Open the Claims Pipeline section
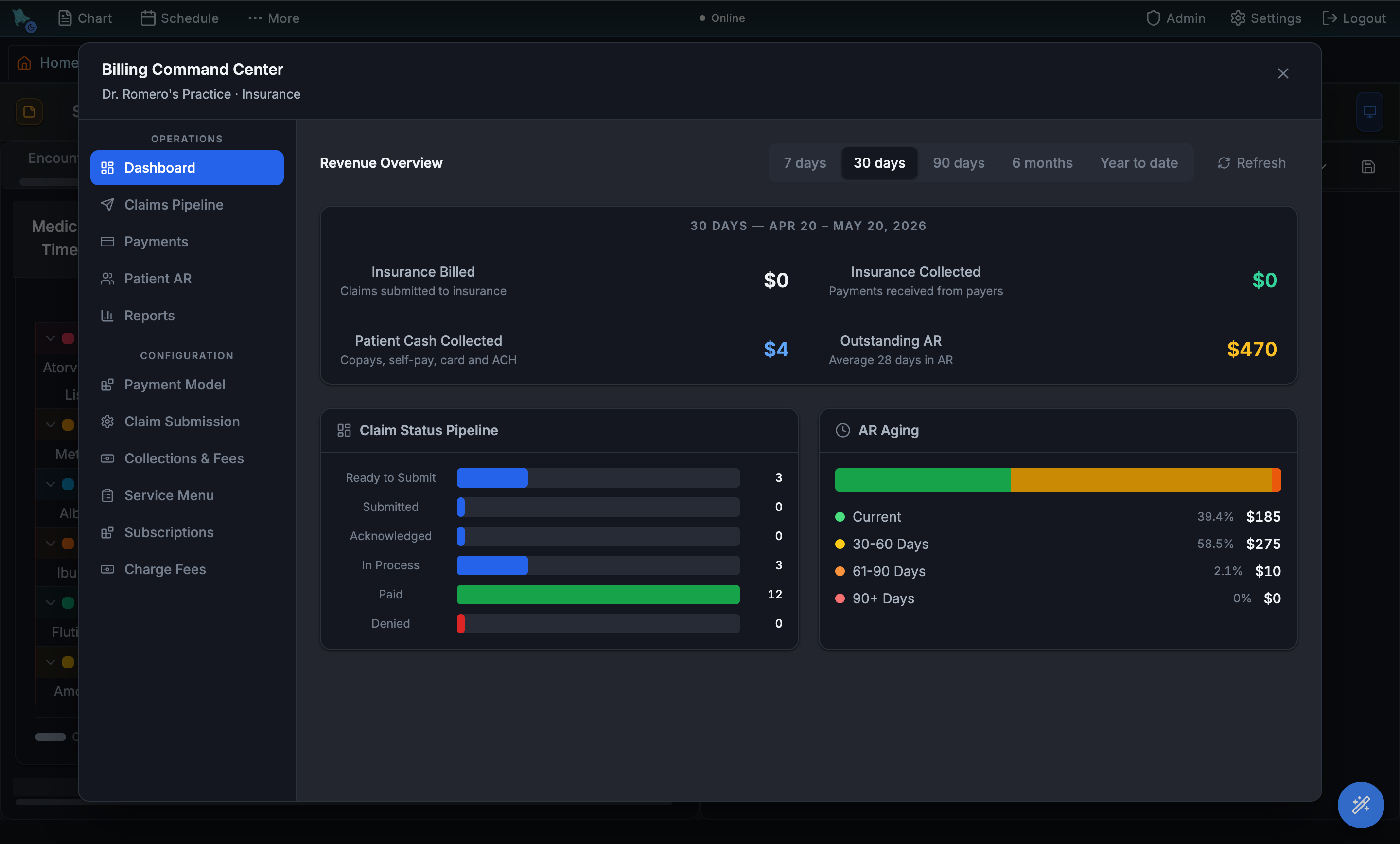Viewport: 1400px width, 844px height. point(186,205)
